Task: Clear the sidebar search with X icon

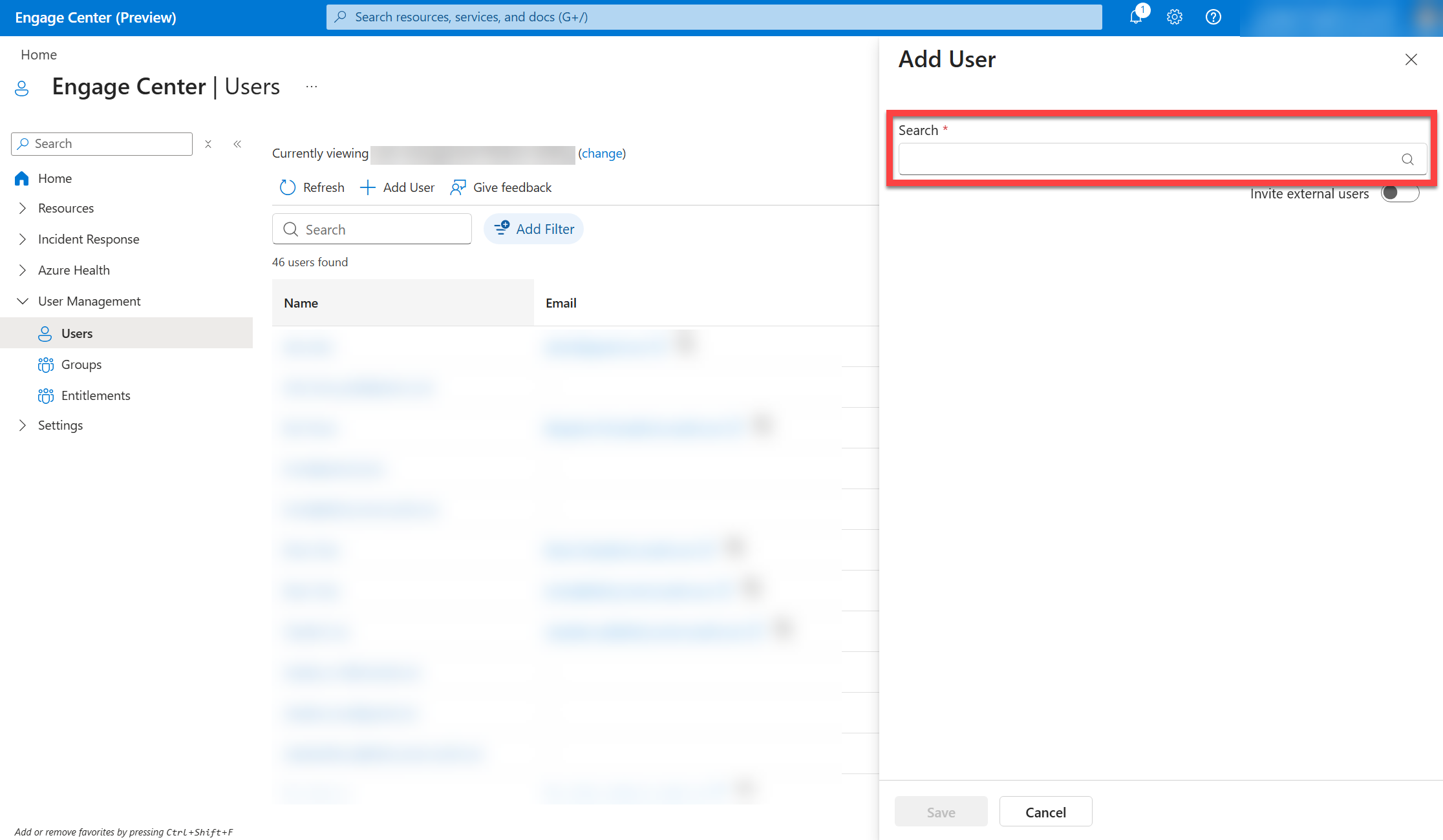Action: click(x=208, y=144)
